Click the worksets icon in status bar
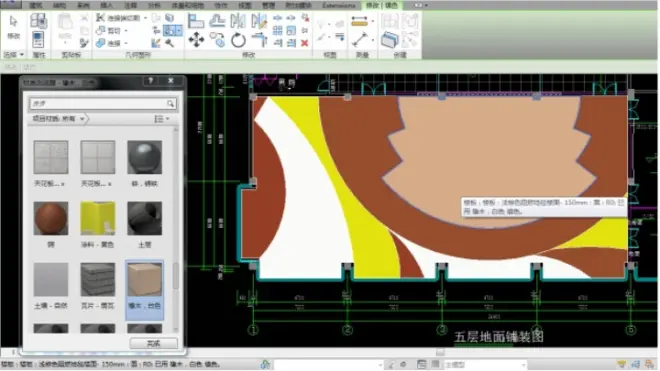660x371 pixels. click(x=265, y=364)
